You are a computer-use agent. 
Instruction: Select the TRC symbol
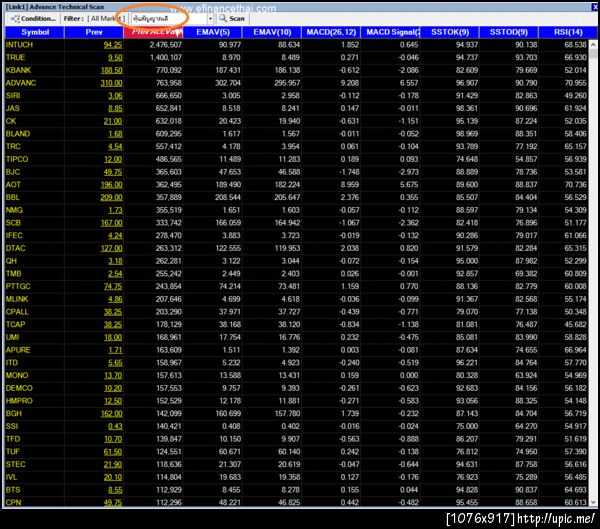point(13,146)
